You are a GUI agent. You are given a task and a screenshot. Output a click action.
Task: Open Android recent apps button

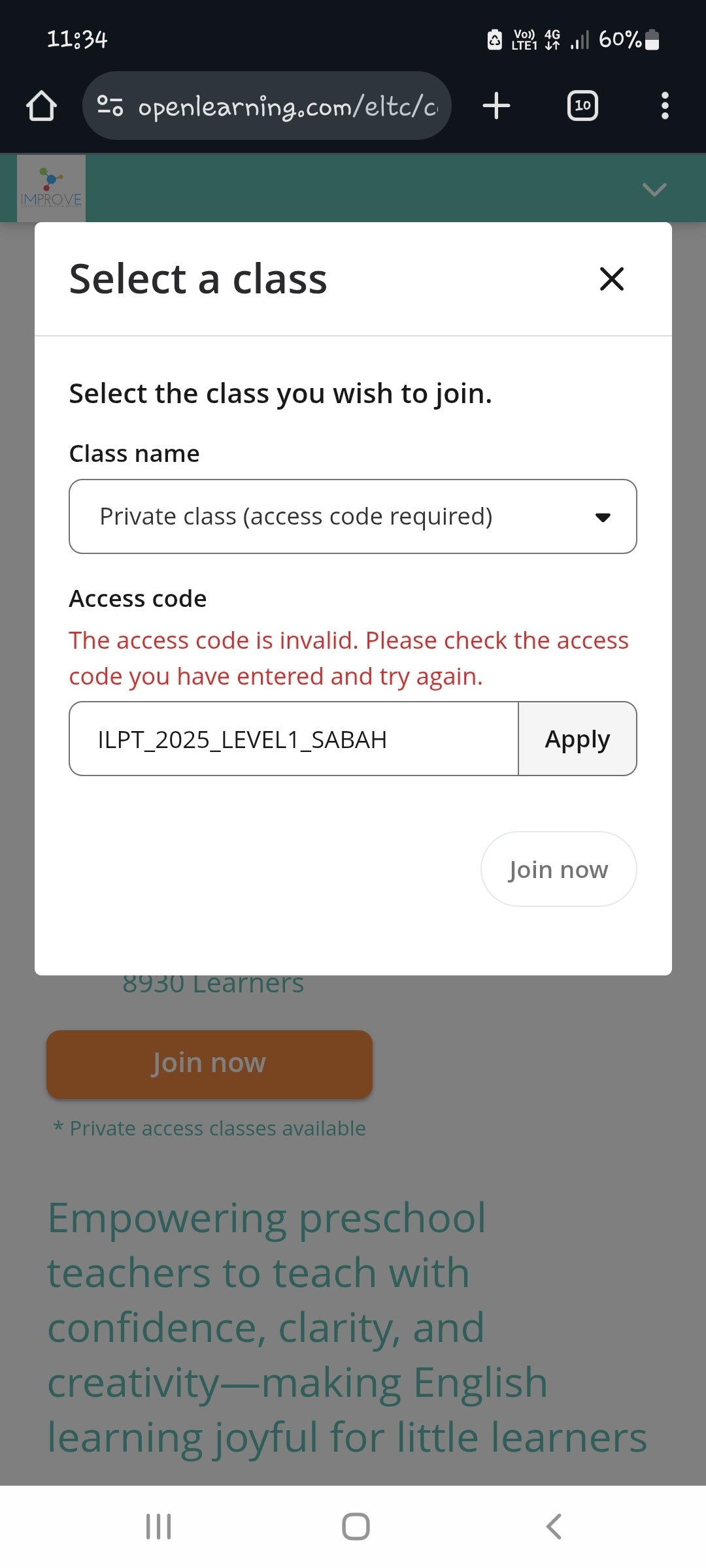158,1527
